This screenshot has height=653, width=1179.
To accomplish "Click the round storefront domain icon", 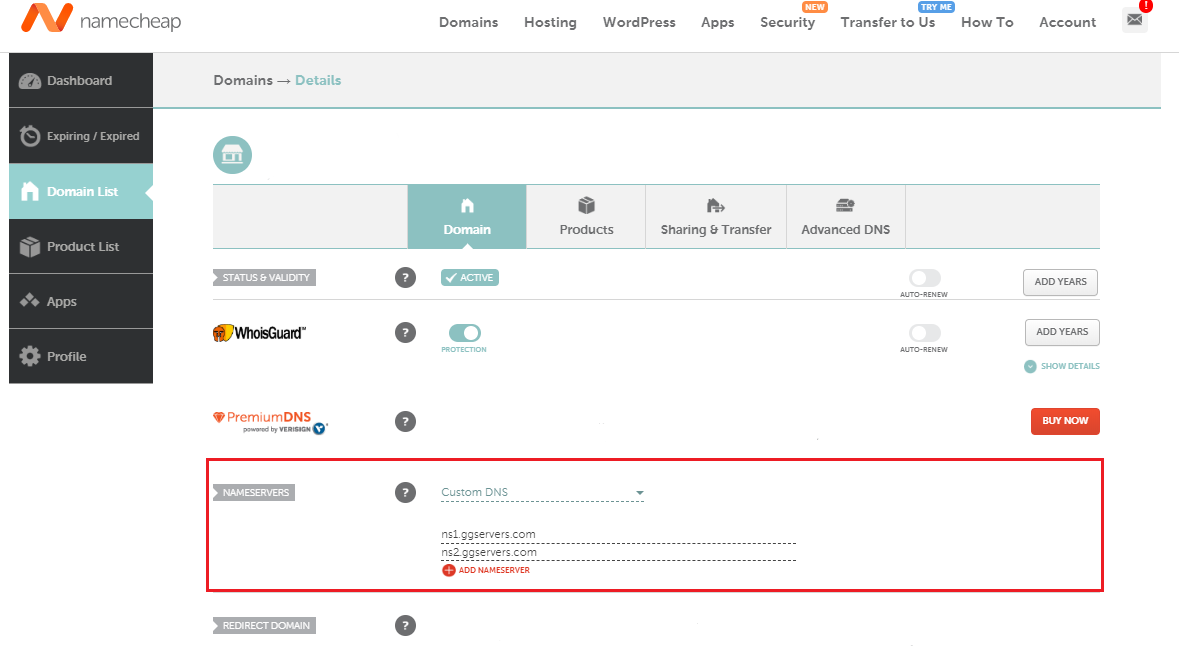I will click(232, 155).
